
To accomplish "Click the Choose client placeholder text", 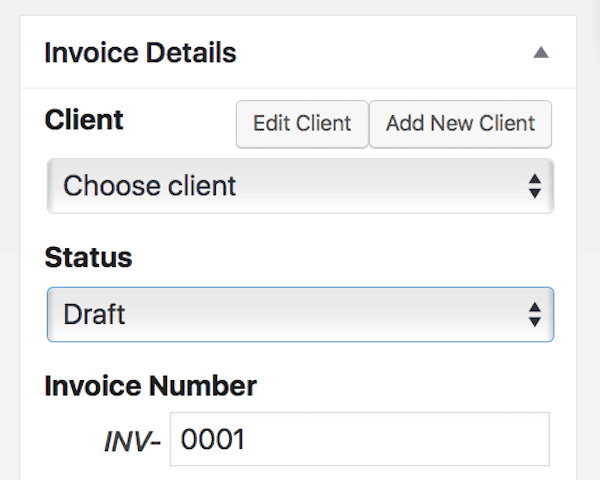I will 150,186.
